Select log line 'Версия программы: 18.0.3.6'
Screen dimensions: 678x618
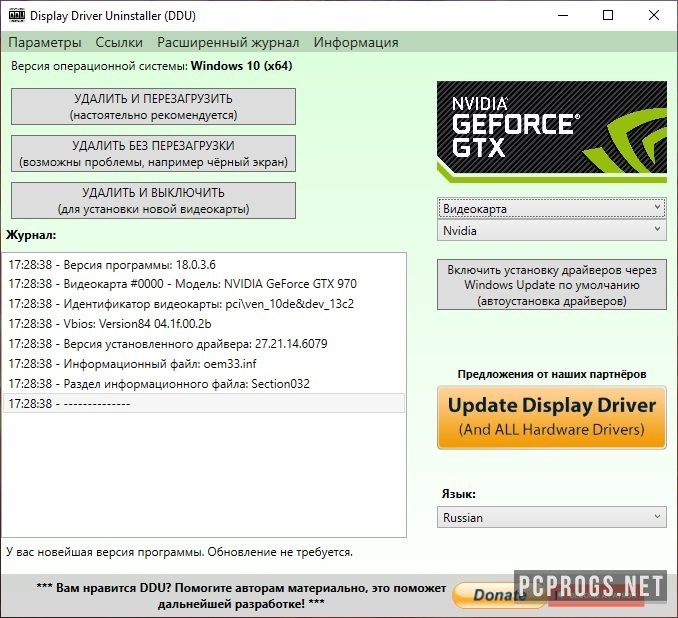[x=204, y=264]
